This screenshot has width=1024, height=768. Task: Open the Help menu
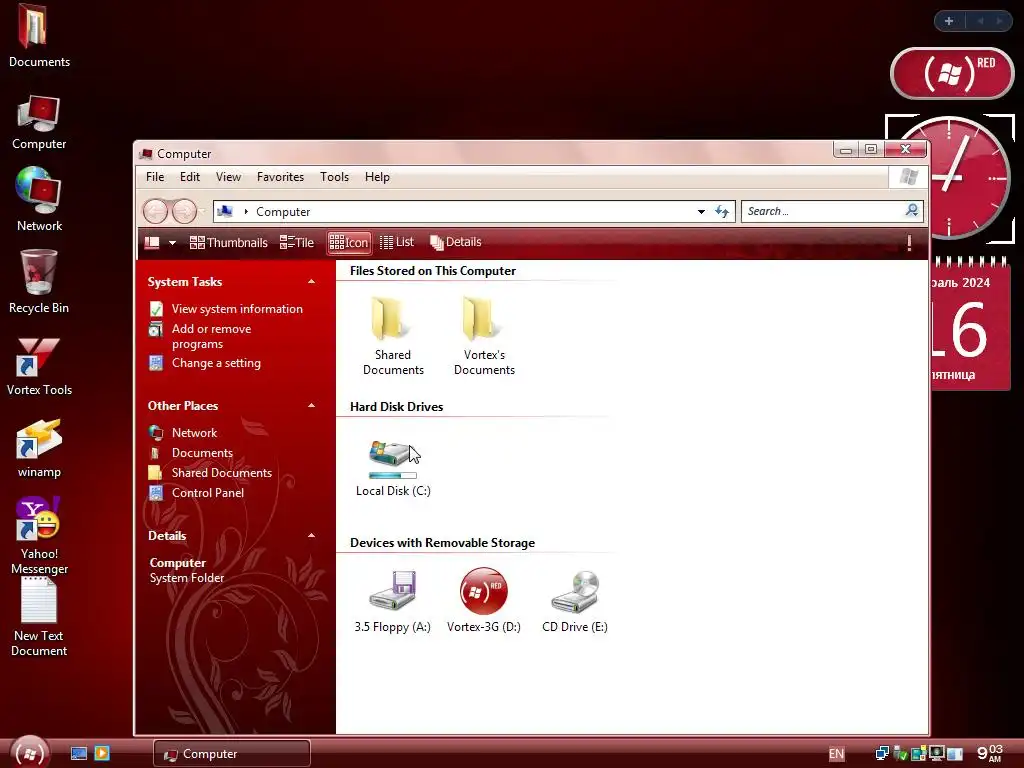pyautogui.click(x=377, y=177)
